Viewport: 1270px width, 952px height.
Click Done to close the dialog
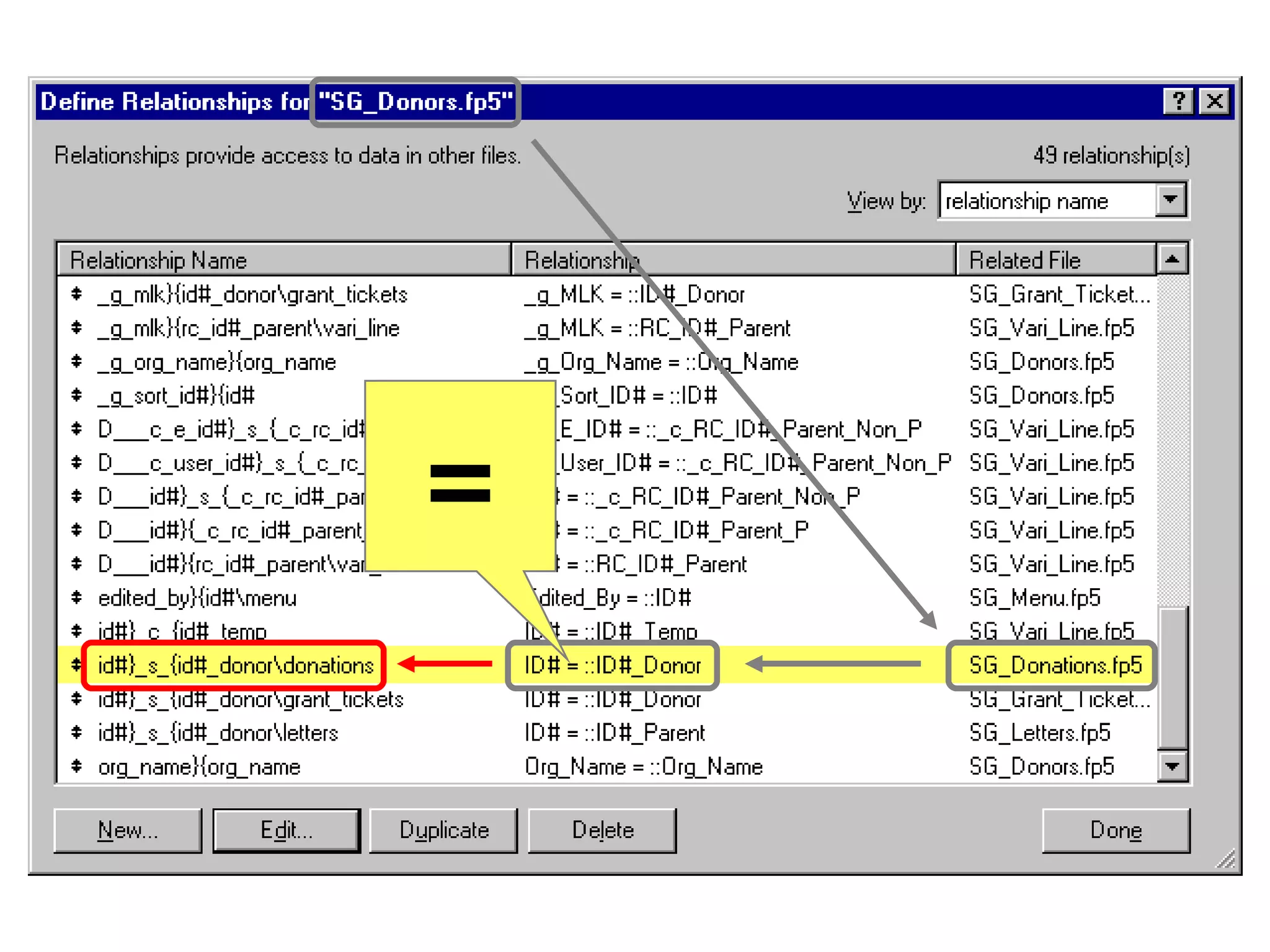pos(1116,831)
